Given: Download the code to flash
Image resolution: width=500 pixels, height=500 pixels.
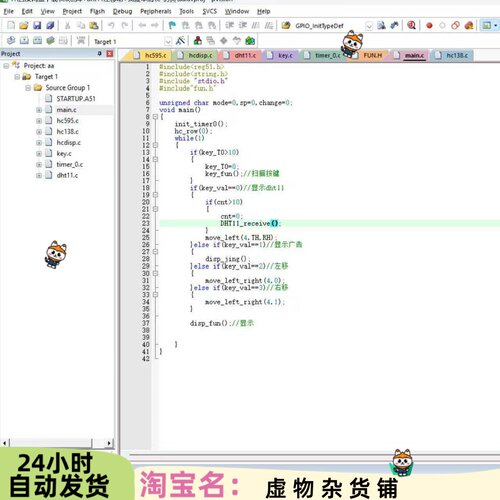Looking at the screenshot, I should (81, 41).
